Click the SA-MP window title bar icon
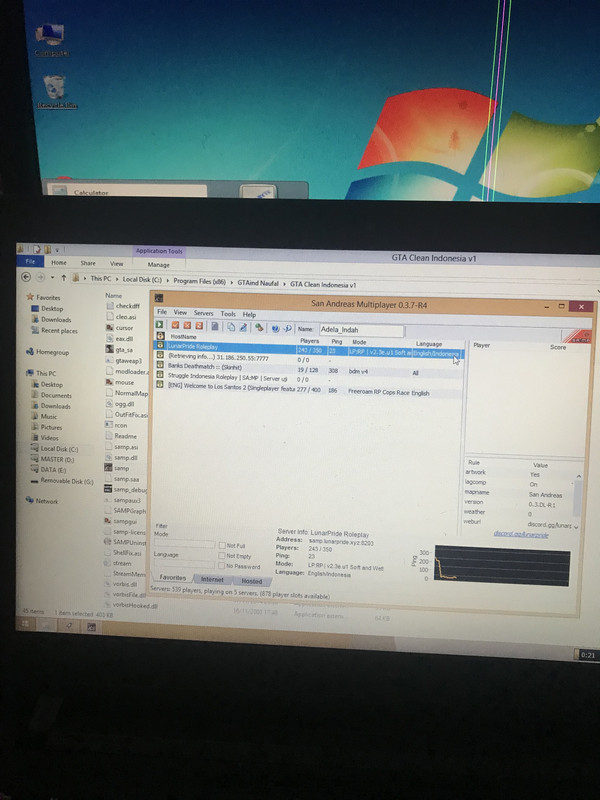Image resolution: width=600 pixels, height=800 pixels. tap(159, 298)
